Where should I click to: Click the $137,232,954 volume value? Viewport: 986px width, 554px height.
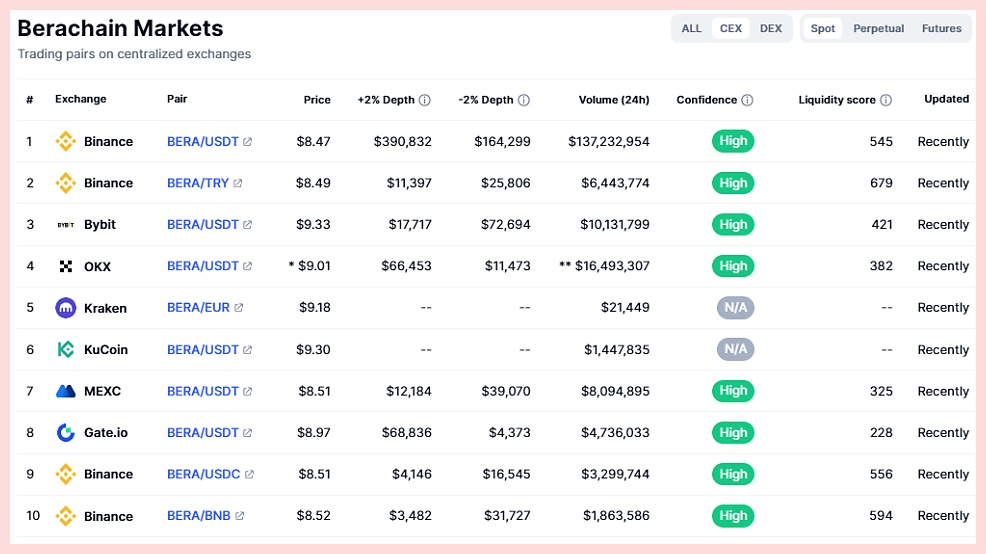click(609, 141)
